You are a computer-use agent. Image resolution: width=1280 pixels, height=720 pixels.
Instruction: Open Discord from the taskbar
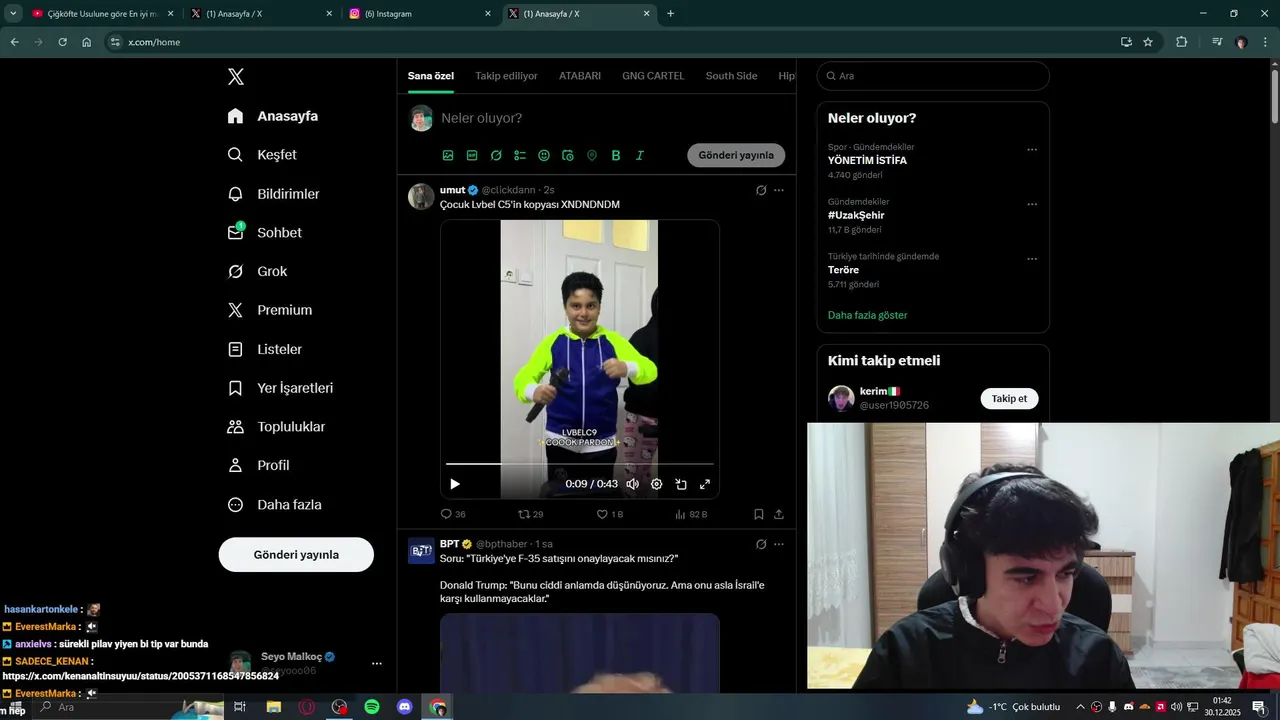point(405,707)
